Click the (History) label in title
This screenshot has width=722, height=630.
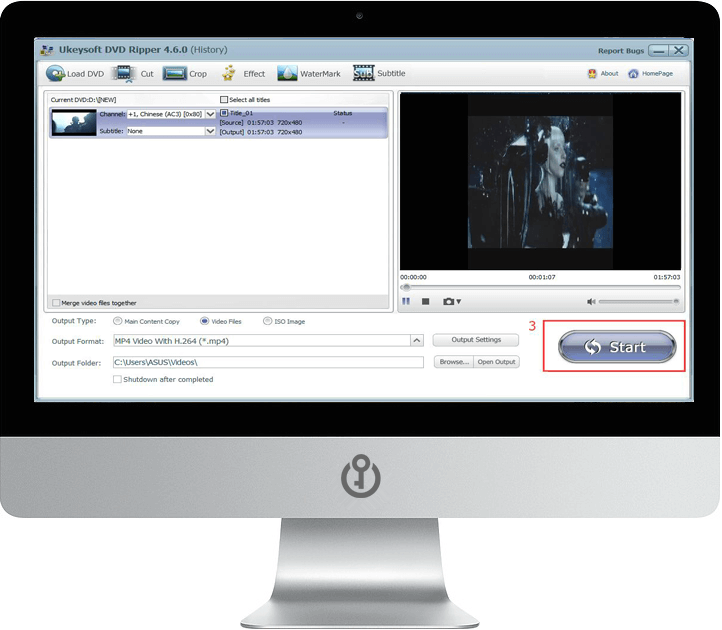tap(209, 50)
